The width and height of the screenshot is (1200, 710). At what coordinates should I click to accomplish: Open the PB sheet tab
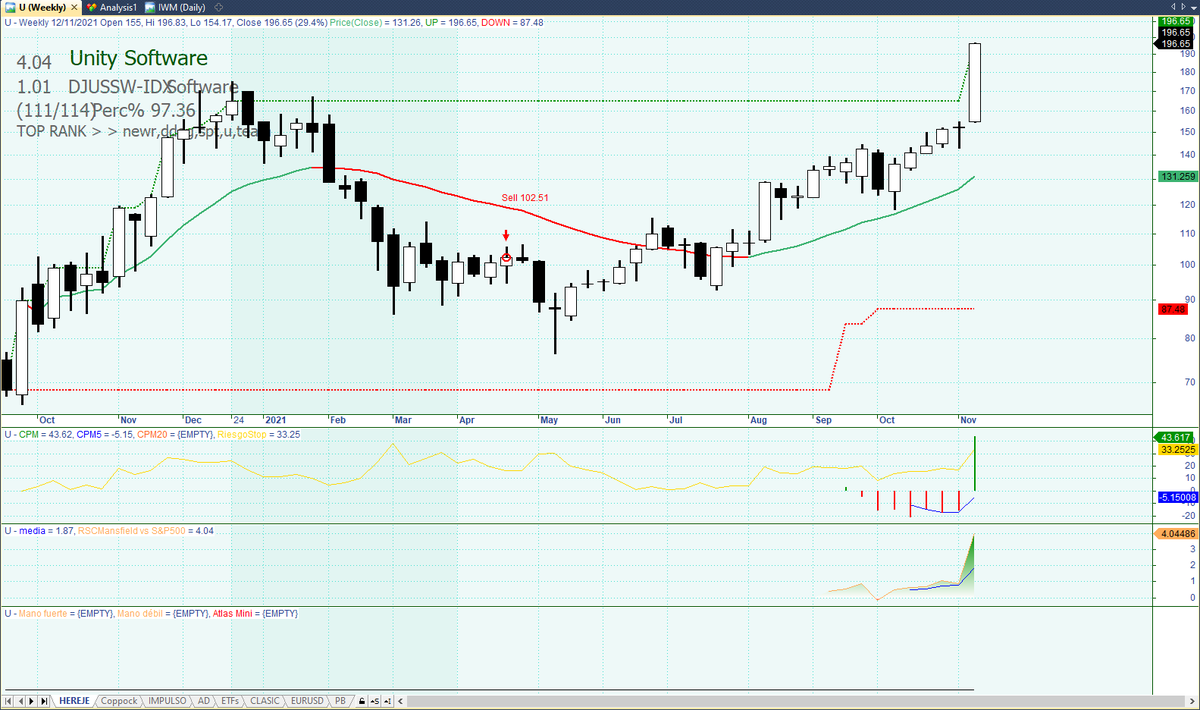coord(340,700)
